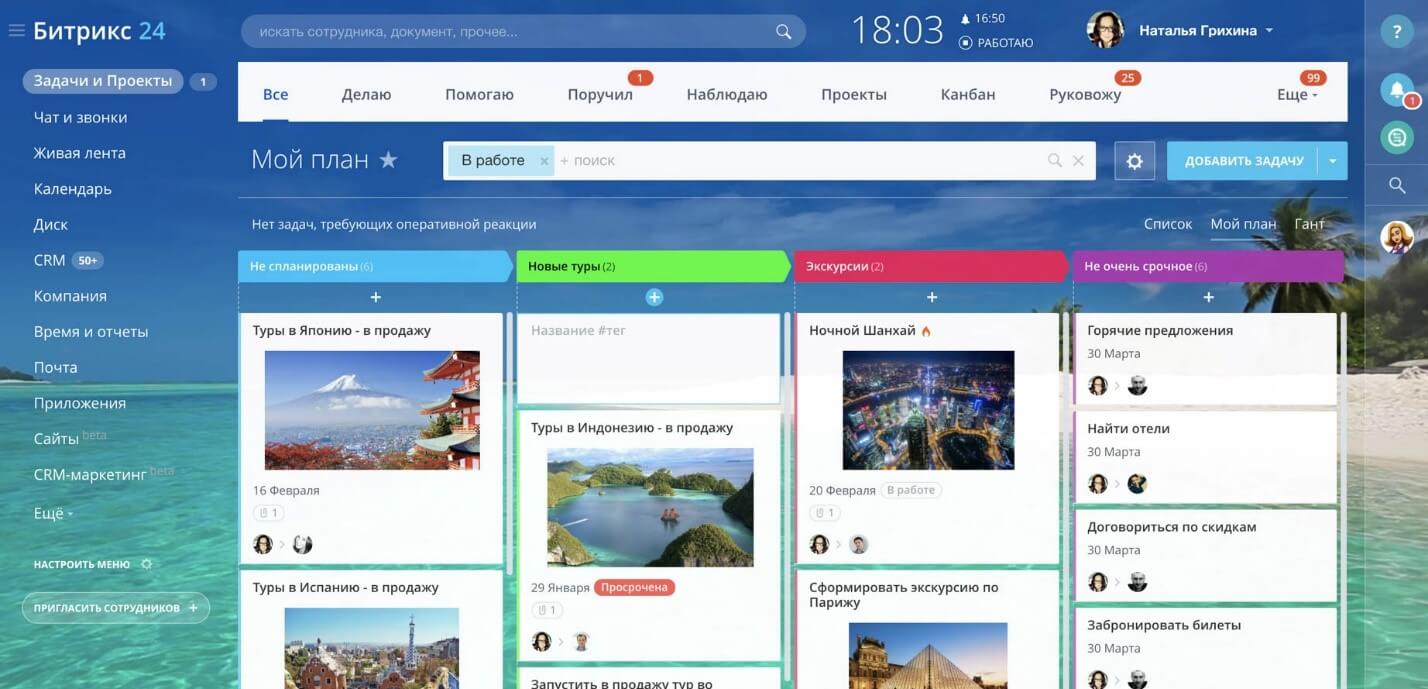
Task: Open notifications bell icon
Action: click(x=1396, y=90)
